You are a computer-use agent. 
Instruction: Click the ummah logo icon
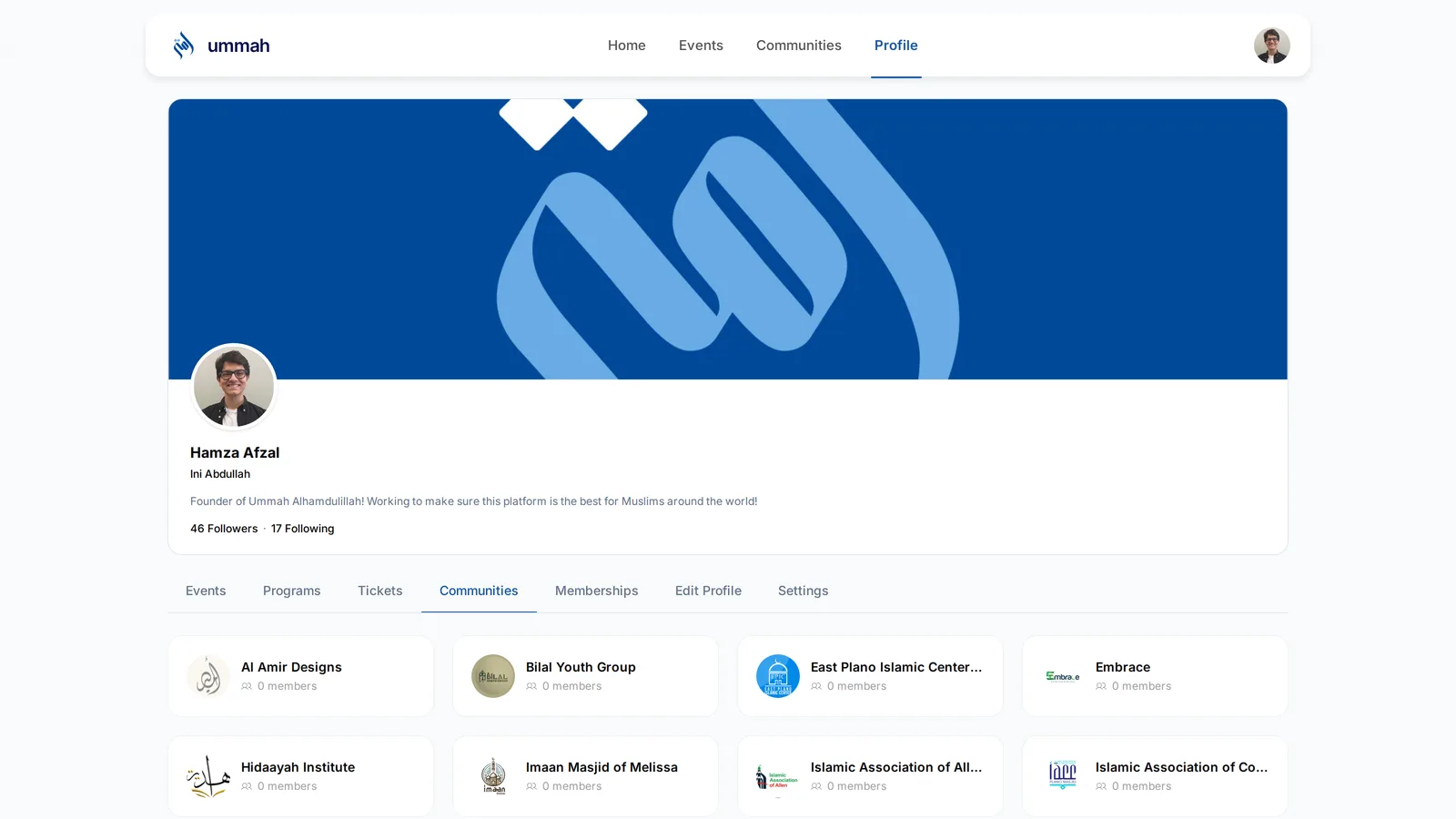[x=184, y=45]
